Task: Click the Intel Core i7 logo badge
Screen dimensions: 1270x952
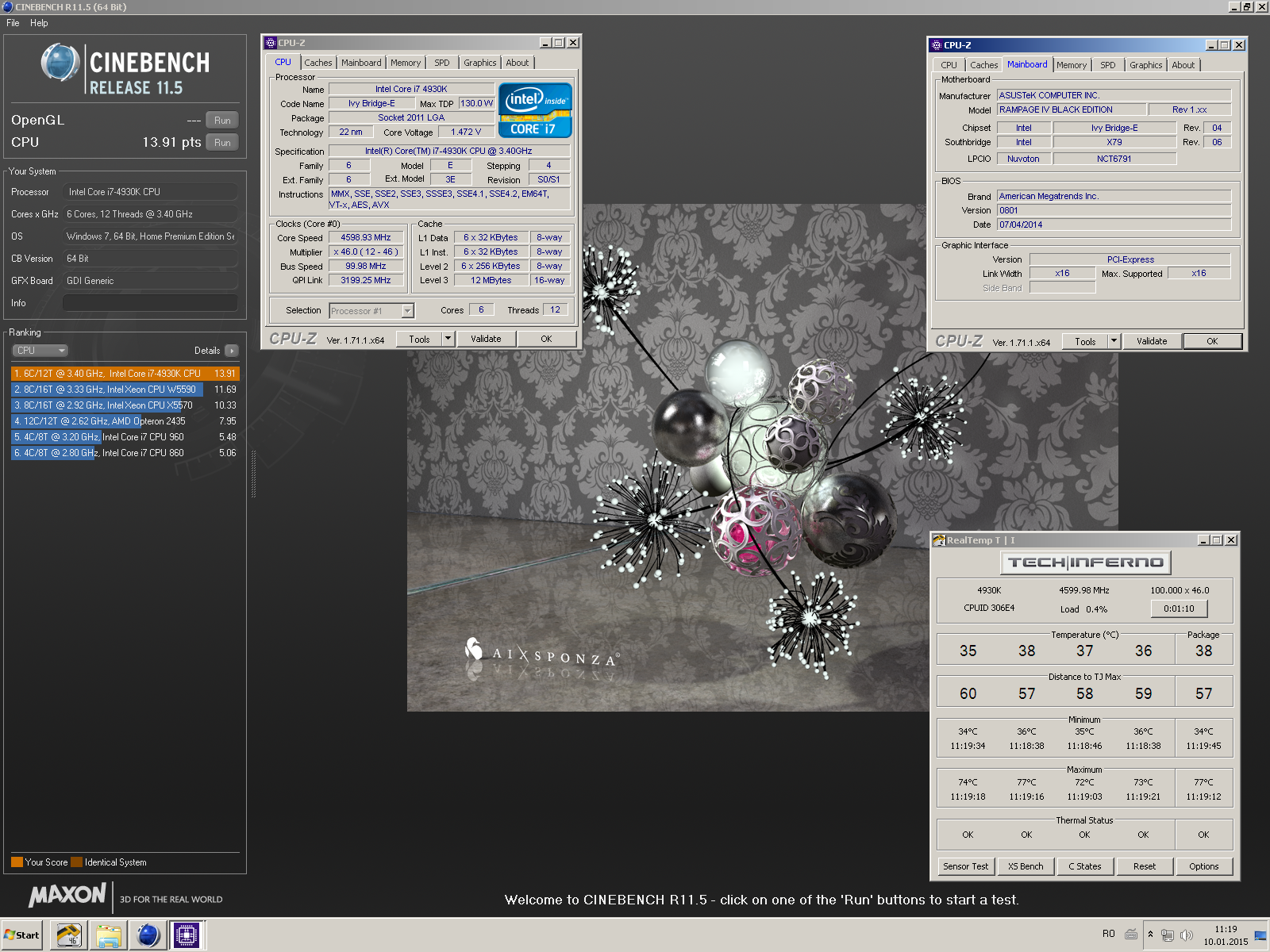Action: tap(535, 110)
